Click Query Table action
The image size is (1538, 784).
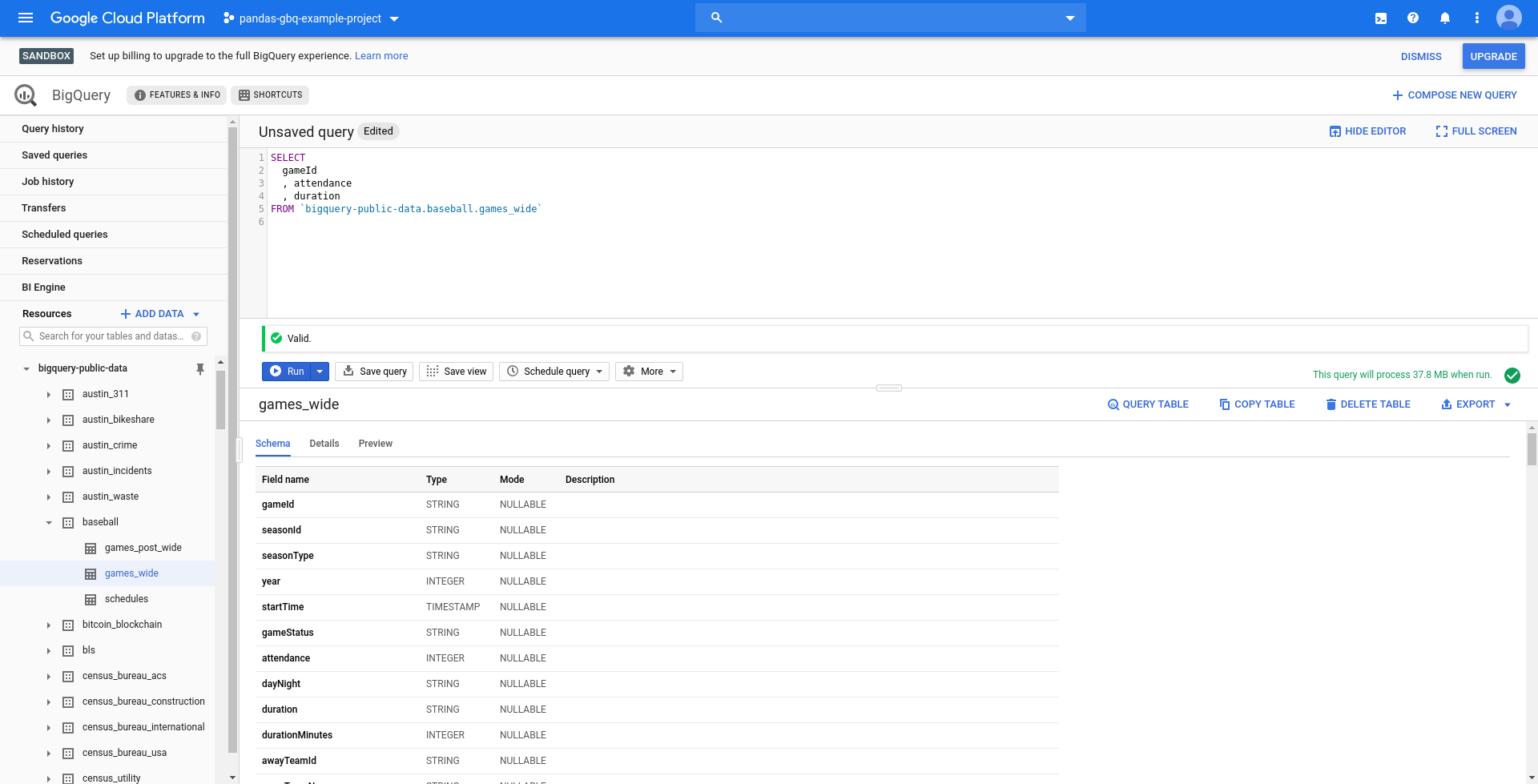[1148, 404]
